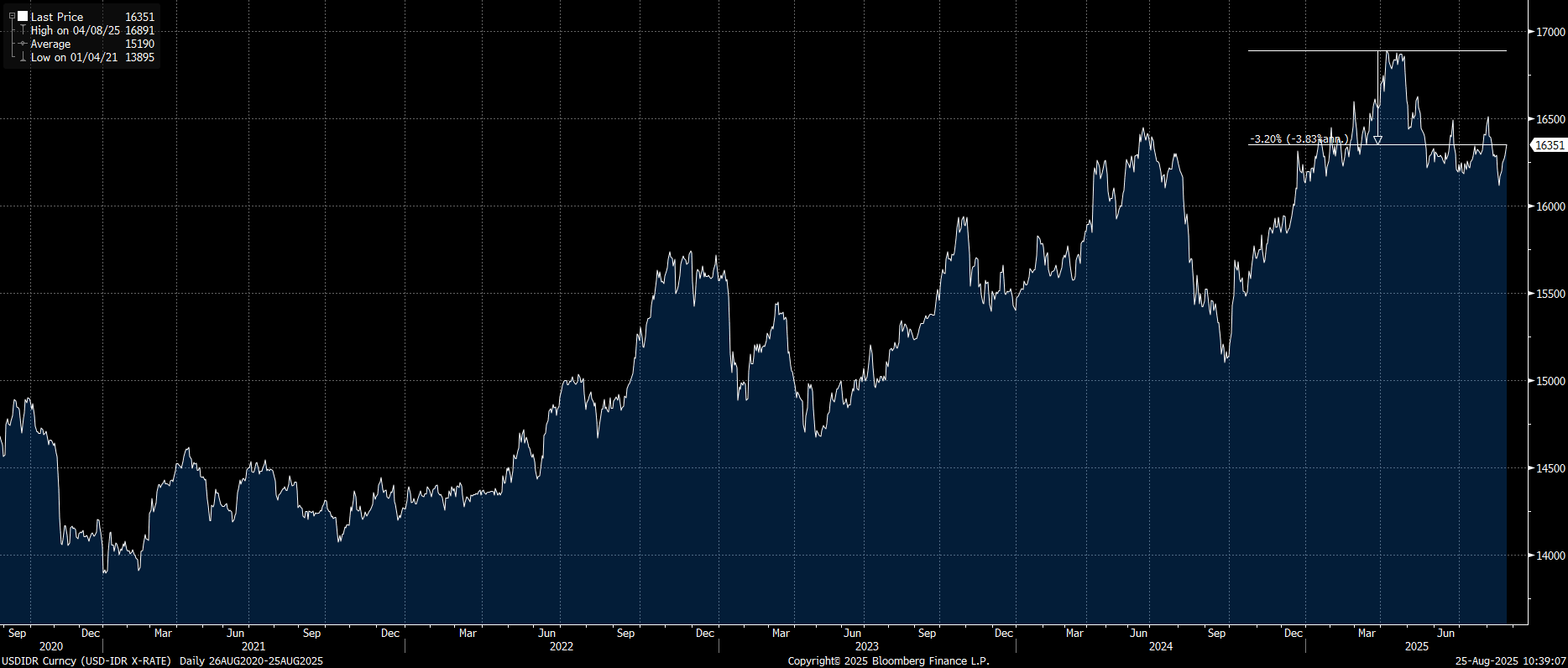Click the 2022 year label on time axis
Screen dimensions: 1568x668
point(561,646)
